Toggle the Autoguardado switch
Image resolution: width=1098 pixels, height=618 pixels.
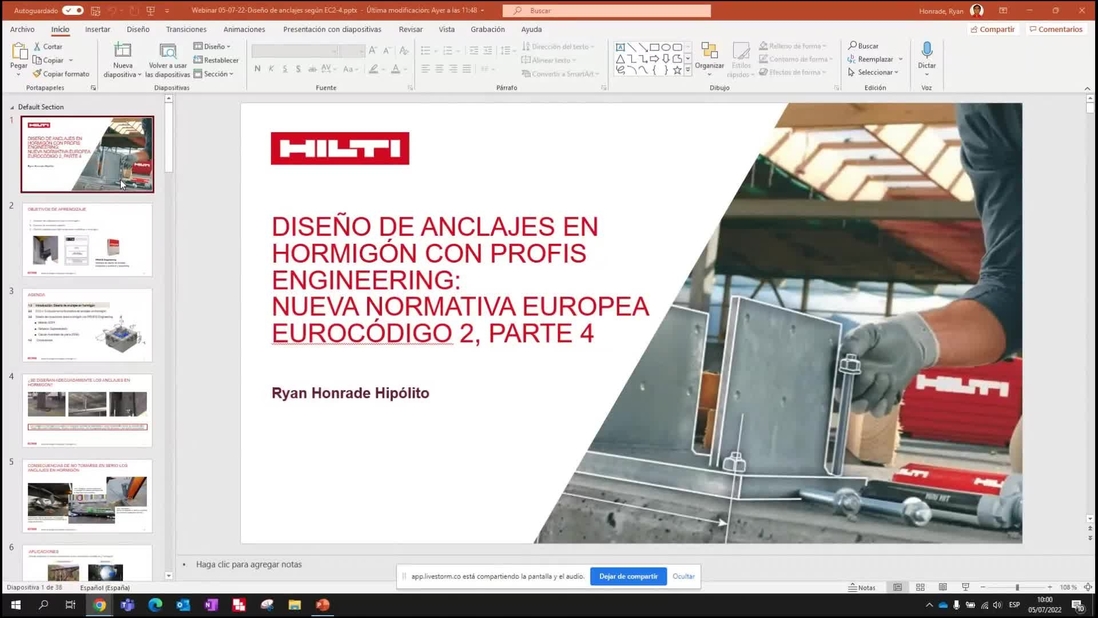73,10
